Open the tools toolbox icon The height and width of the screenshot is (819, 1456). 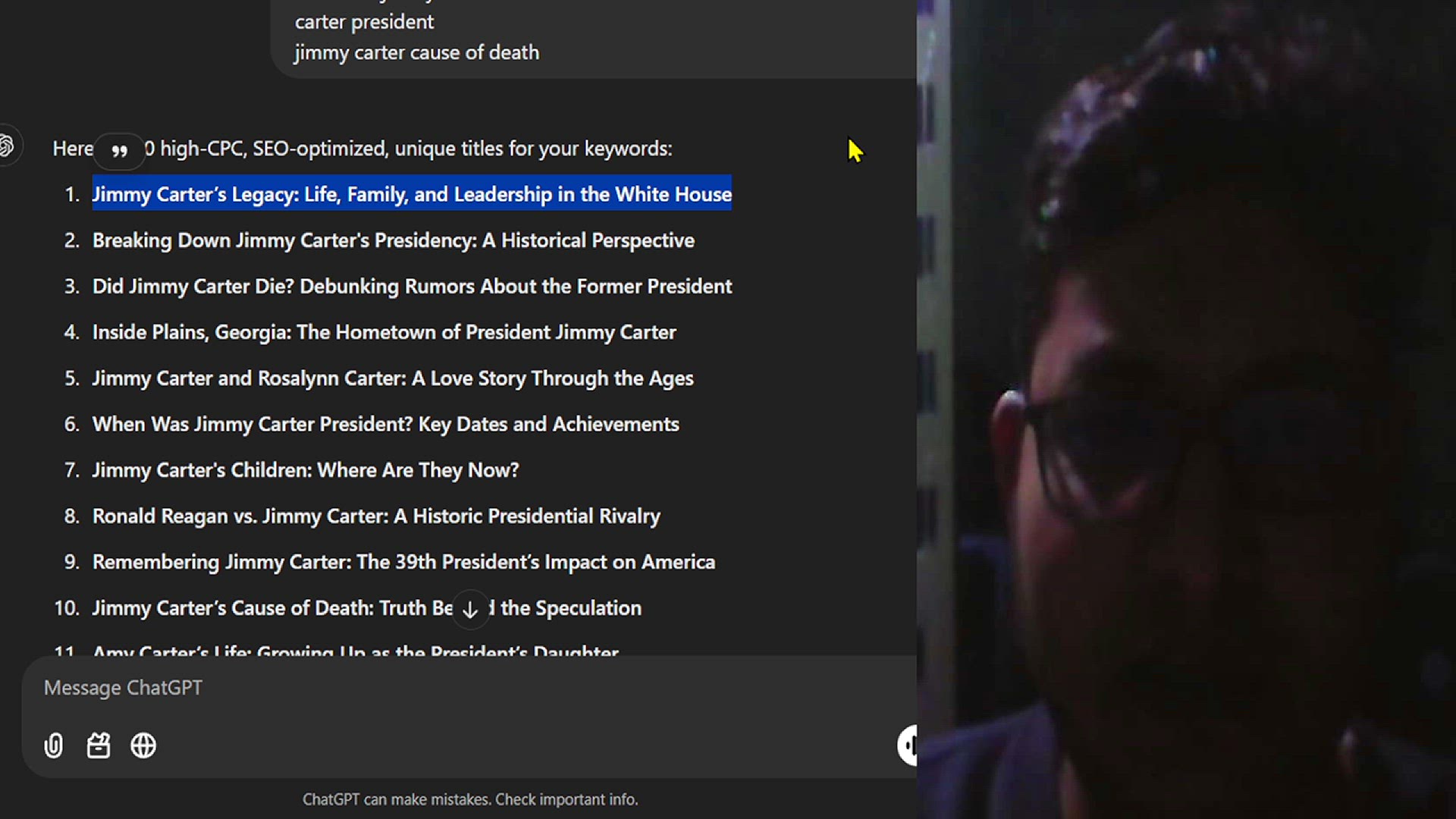click(x=99, y=746)
